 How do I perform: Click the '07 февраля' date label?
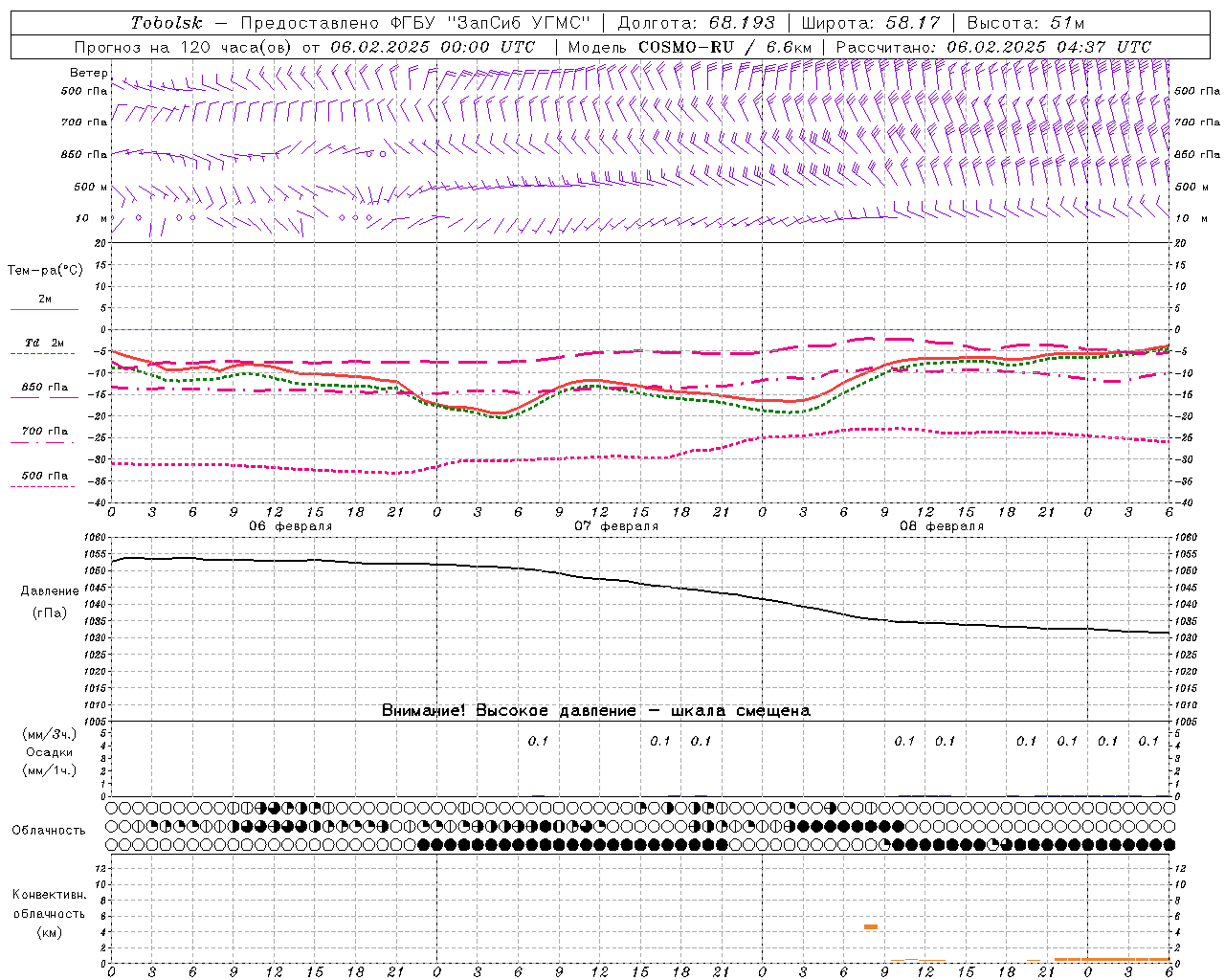616,526
